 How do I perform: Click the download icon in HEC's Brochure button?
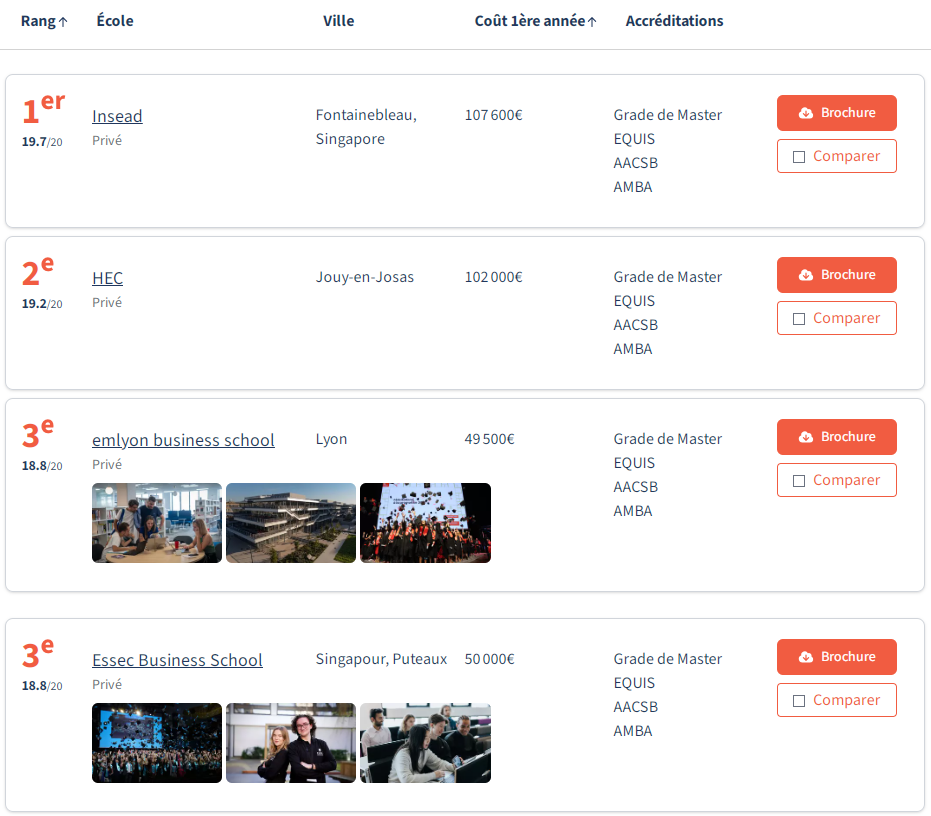click(806, 275)
